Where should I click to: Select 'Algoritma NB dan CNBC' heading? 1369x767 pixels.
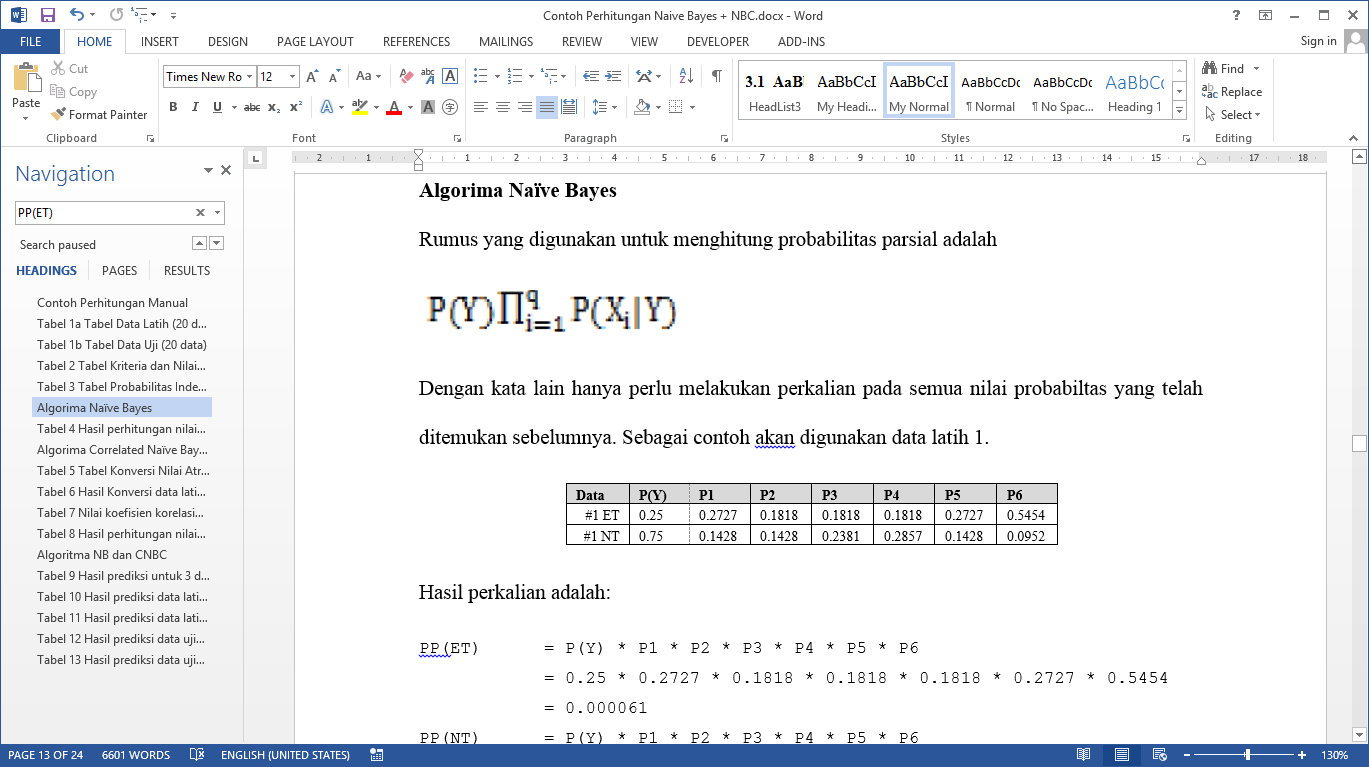point(102,554)
